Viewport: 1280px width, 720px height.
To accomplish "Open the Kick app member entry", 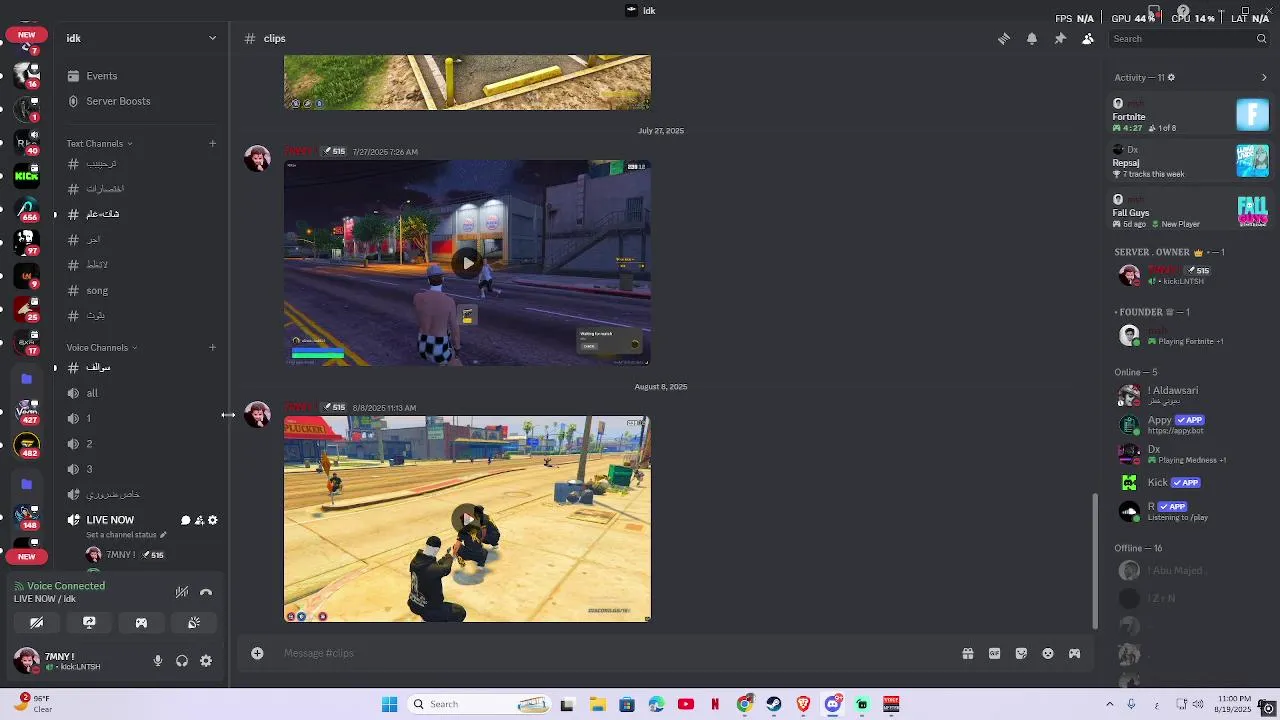I will click(x=1190, y=482).
